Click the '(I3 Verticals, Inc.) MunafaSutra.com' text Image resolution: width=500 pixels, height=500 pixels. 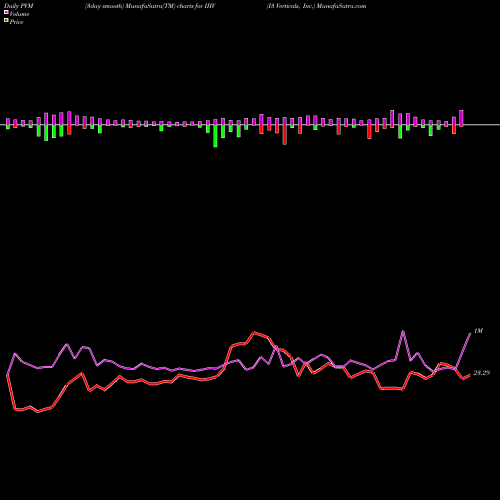coord(316,6)
